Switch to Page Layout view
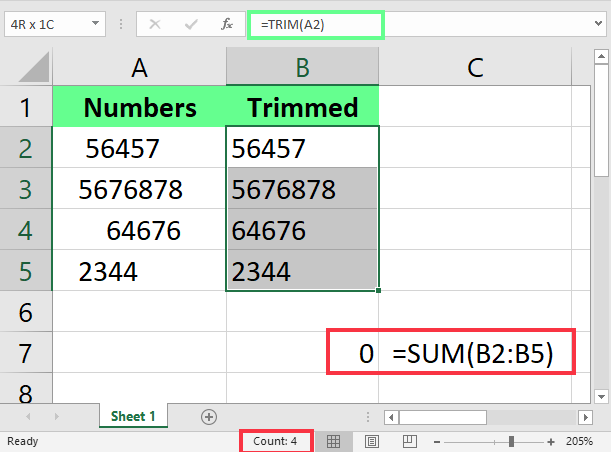 click(372, 441)
